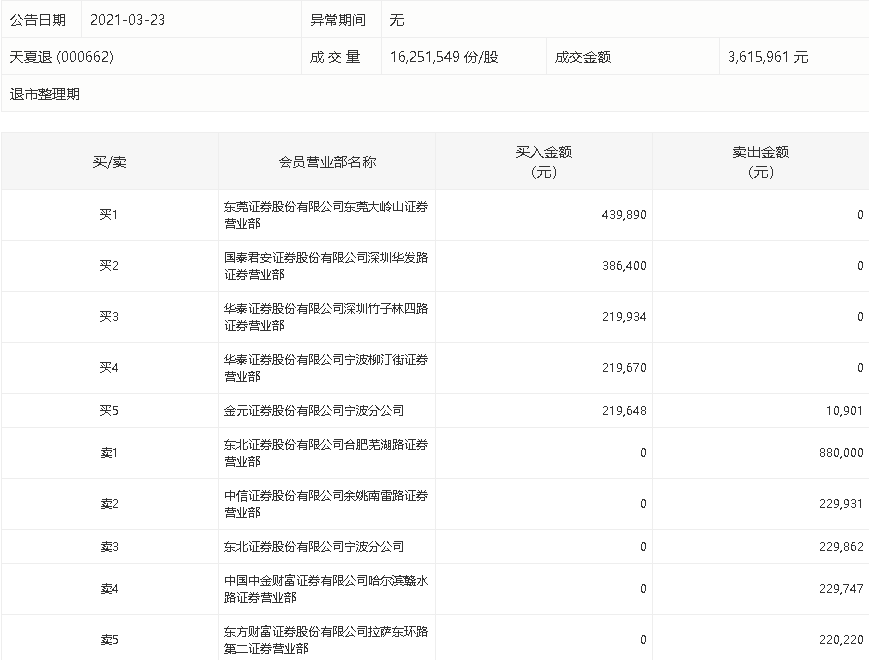Click the 无 value beside 异常期间
869x660 pixels.
point(397,20)
